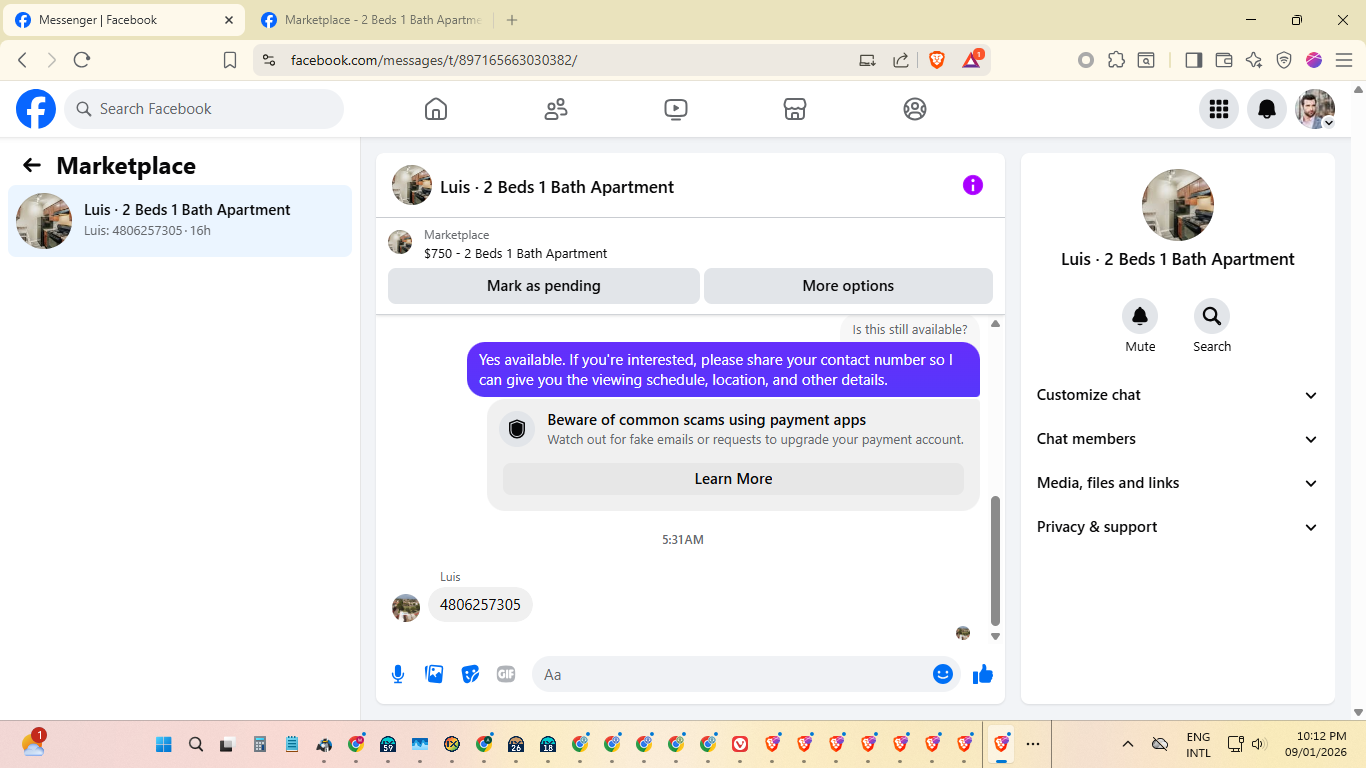This screenshot has height=768, width=1366.
Task: Click Mark as pending button
Action: click(544, 286)
